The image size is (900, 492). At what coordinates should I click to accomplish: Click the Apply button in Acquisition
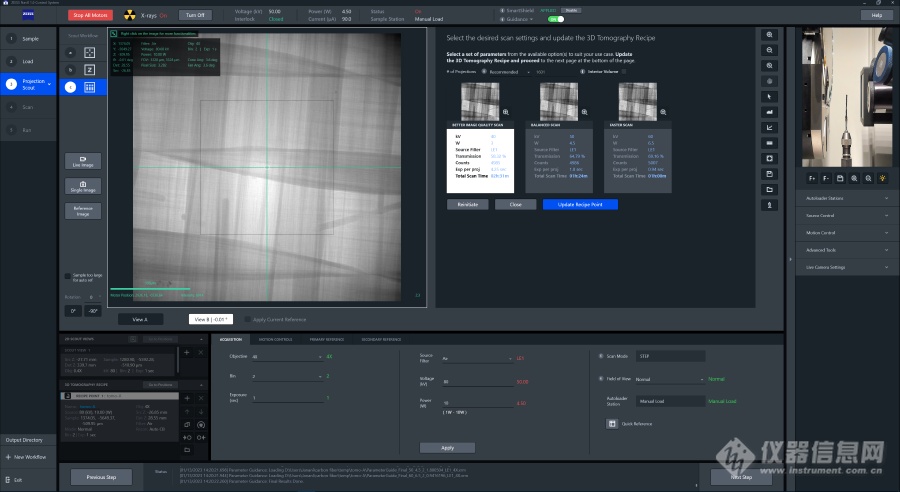tap(447, 448)
